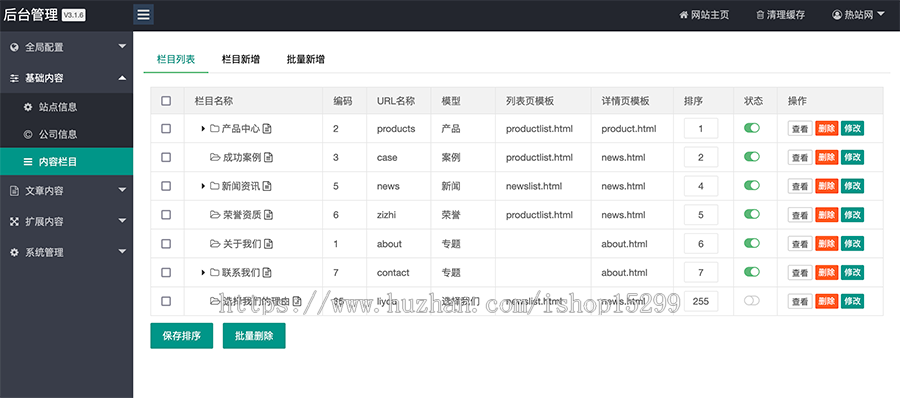
Task: Disable status toggle for news row
Action: click(x=751, y=186)
